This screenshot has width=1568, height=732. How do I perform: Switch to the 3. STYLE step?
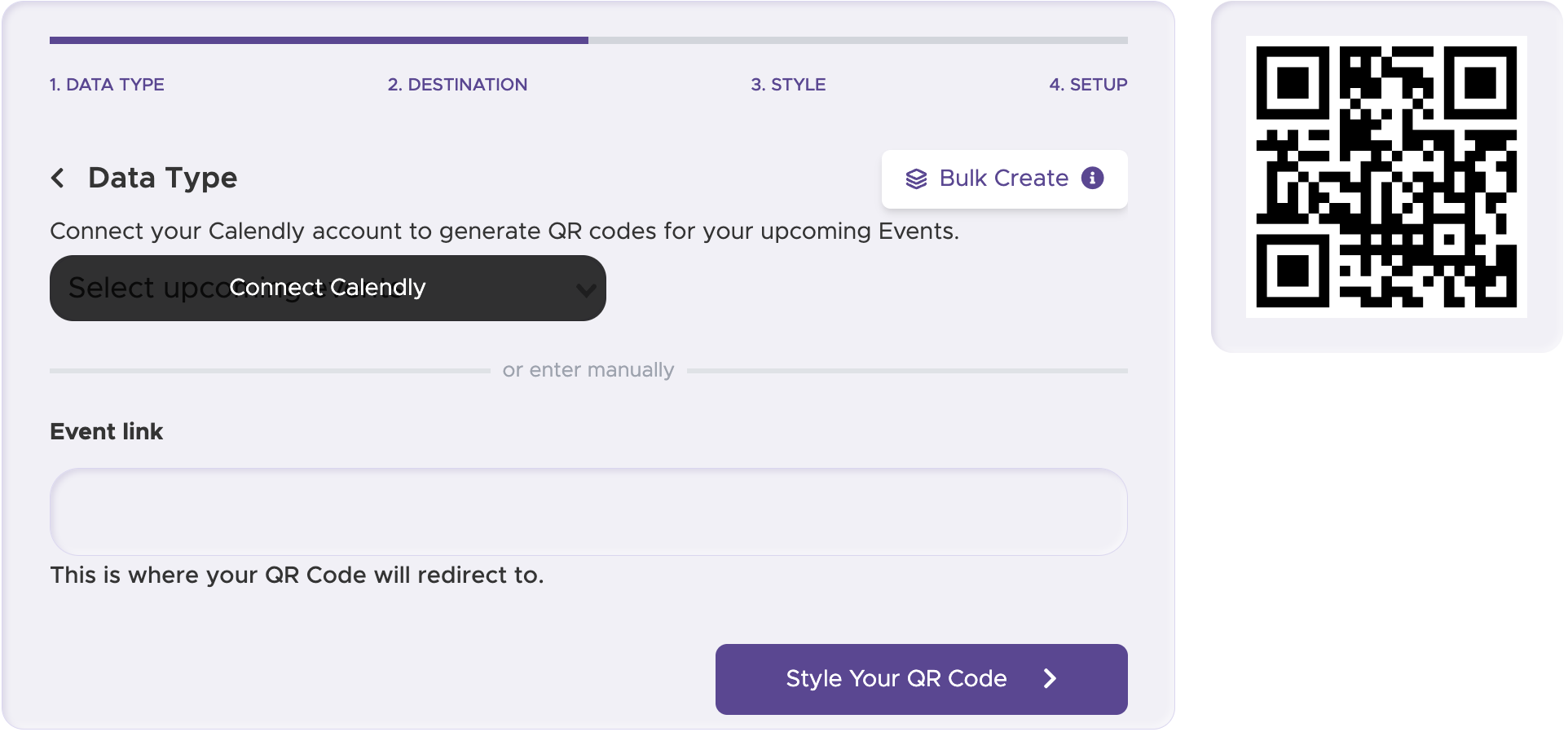click(788, 84)
